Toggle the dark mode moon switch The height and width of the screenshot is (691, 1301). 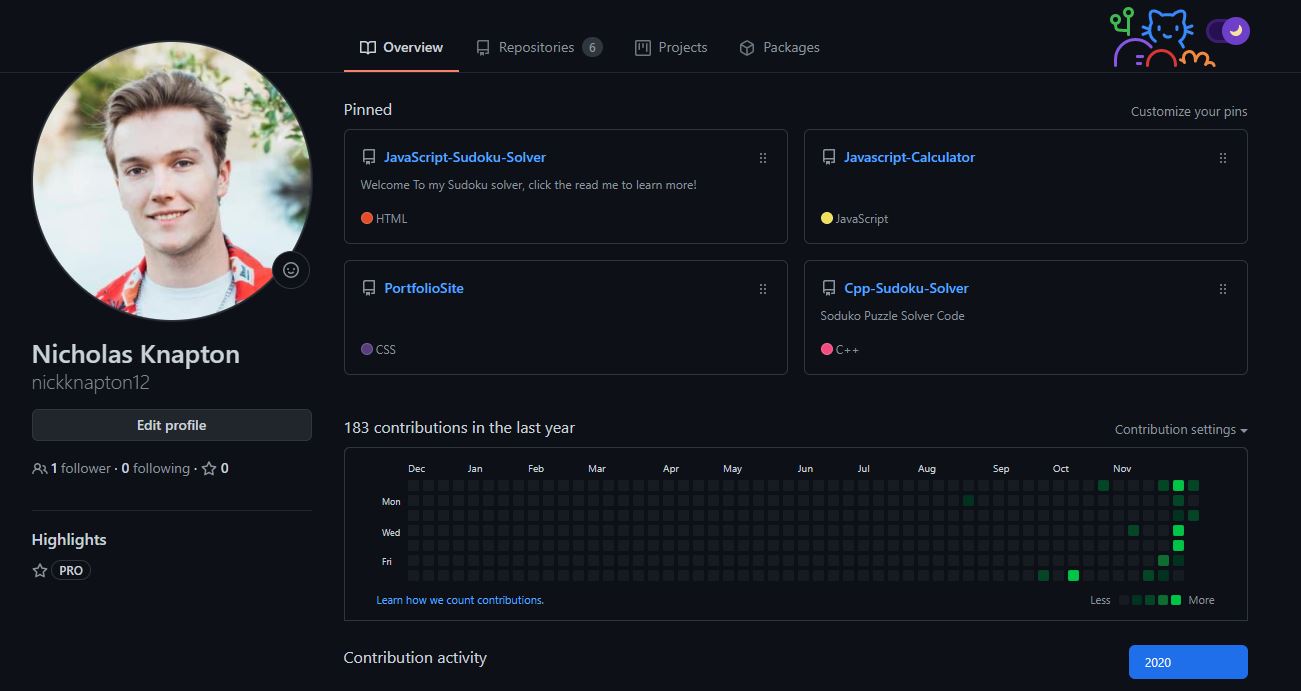tap(1228, 31)
